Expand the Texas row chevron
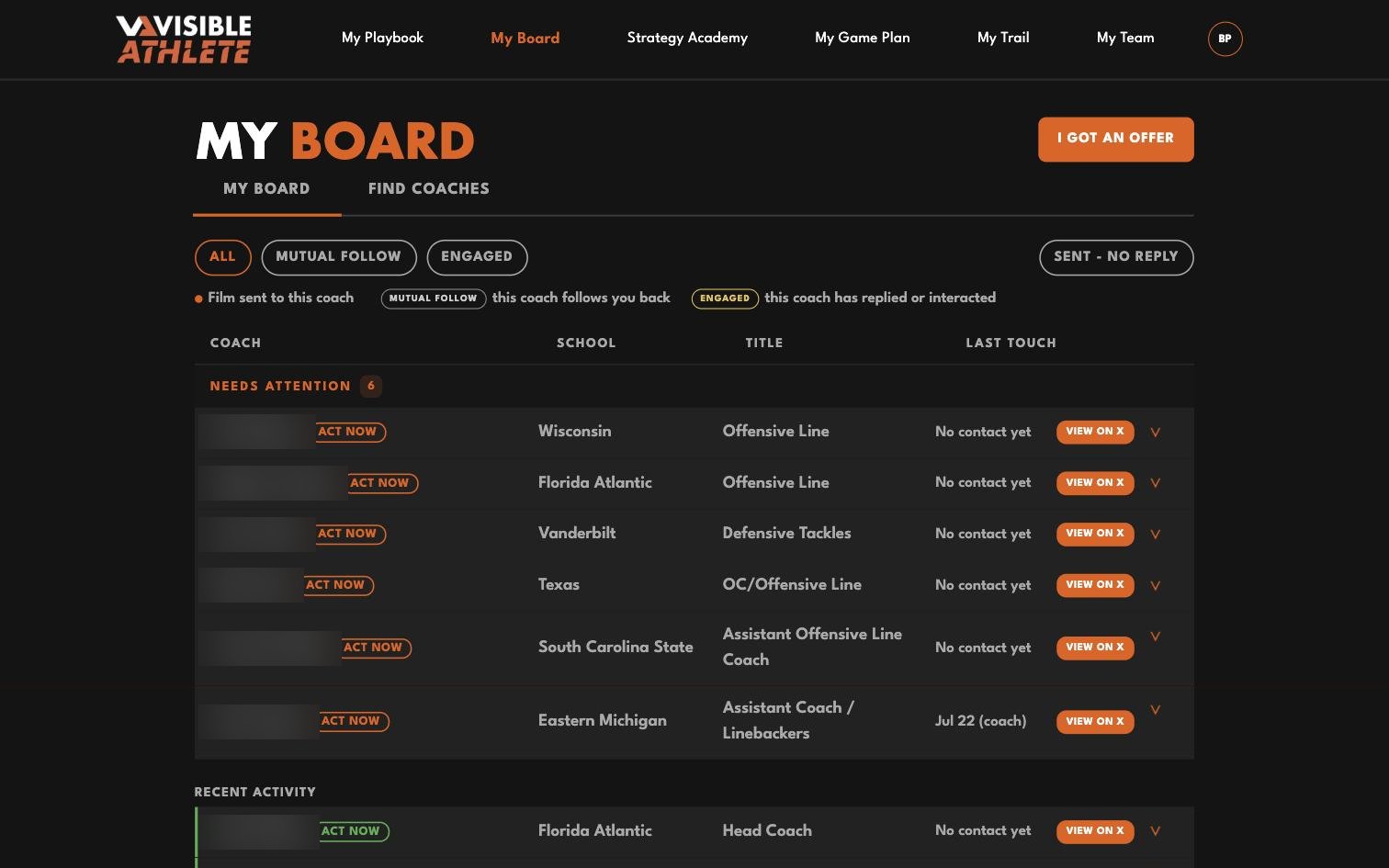 [1156, 585]
